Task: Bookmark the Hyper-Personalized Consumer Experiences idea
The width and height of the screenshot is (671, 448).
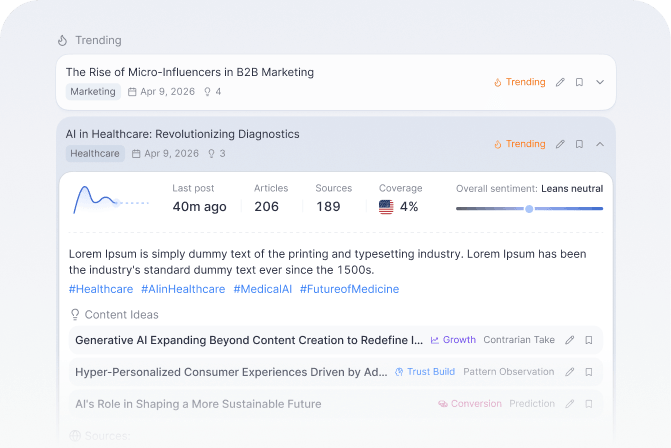Action: [x=589, y=372]
